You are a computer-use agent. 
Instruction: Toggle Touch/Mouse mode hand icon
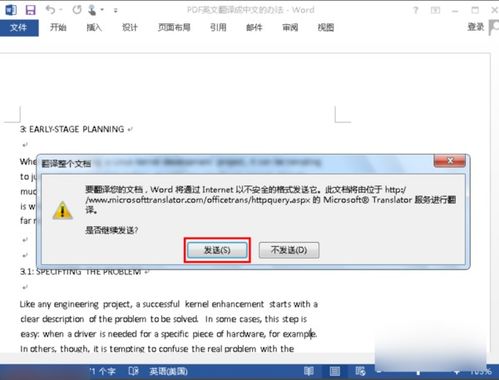pyautogui.click(x=92, y=10)
